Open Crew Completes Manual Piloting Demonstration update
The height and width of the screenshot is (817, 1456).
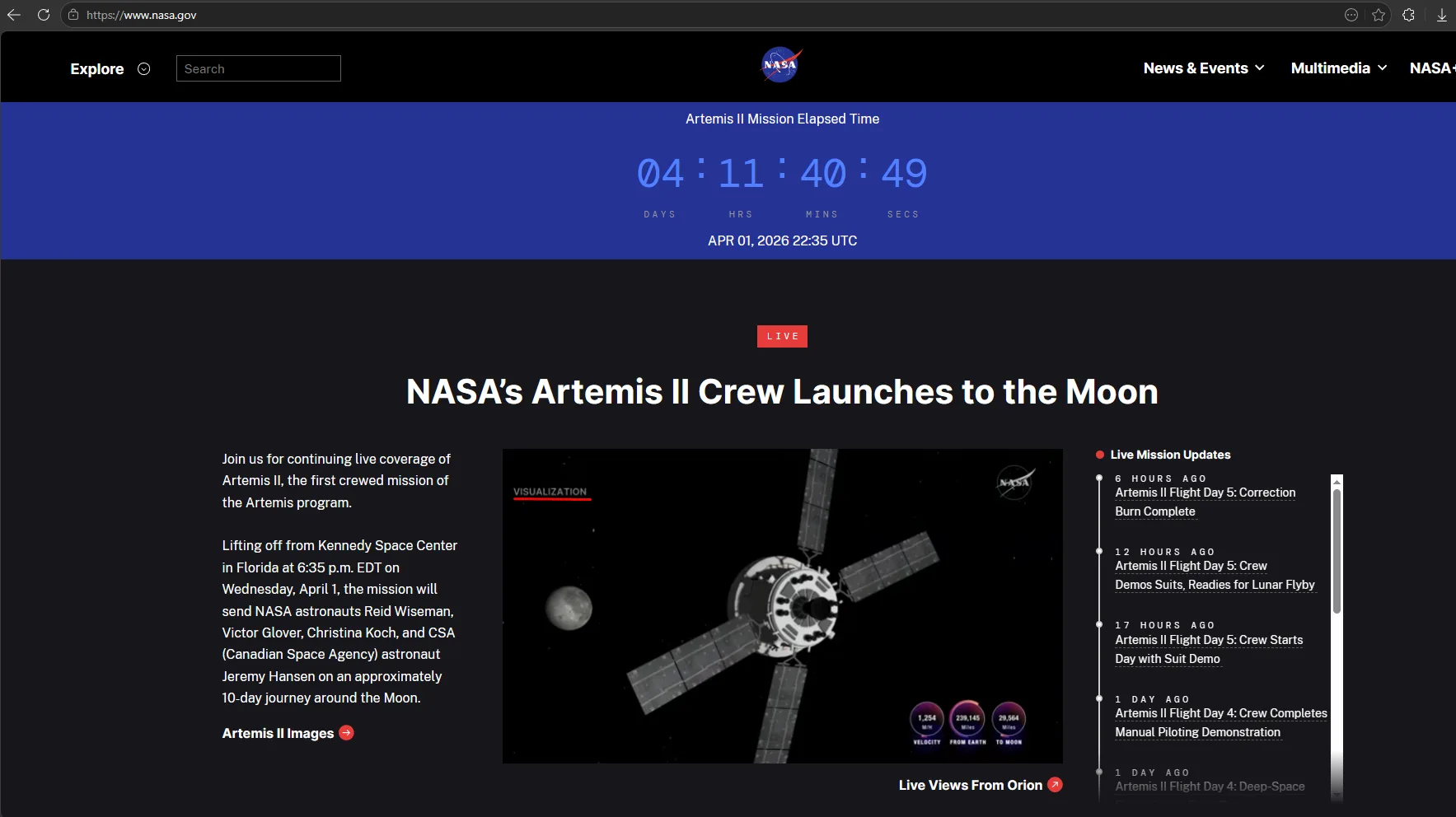click(x=1220, y=722)
